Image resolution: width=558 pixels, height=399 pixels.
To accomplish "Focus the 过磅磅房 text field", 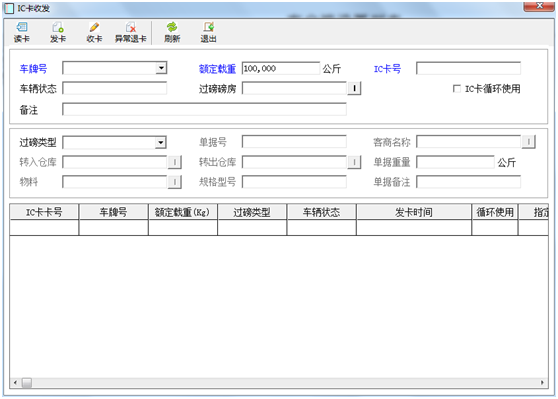I will pyautogui.click(x=294, y=88).
